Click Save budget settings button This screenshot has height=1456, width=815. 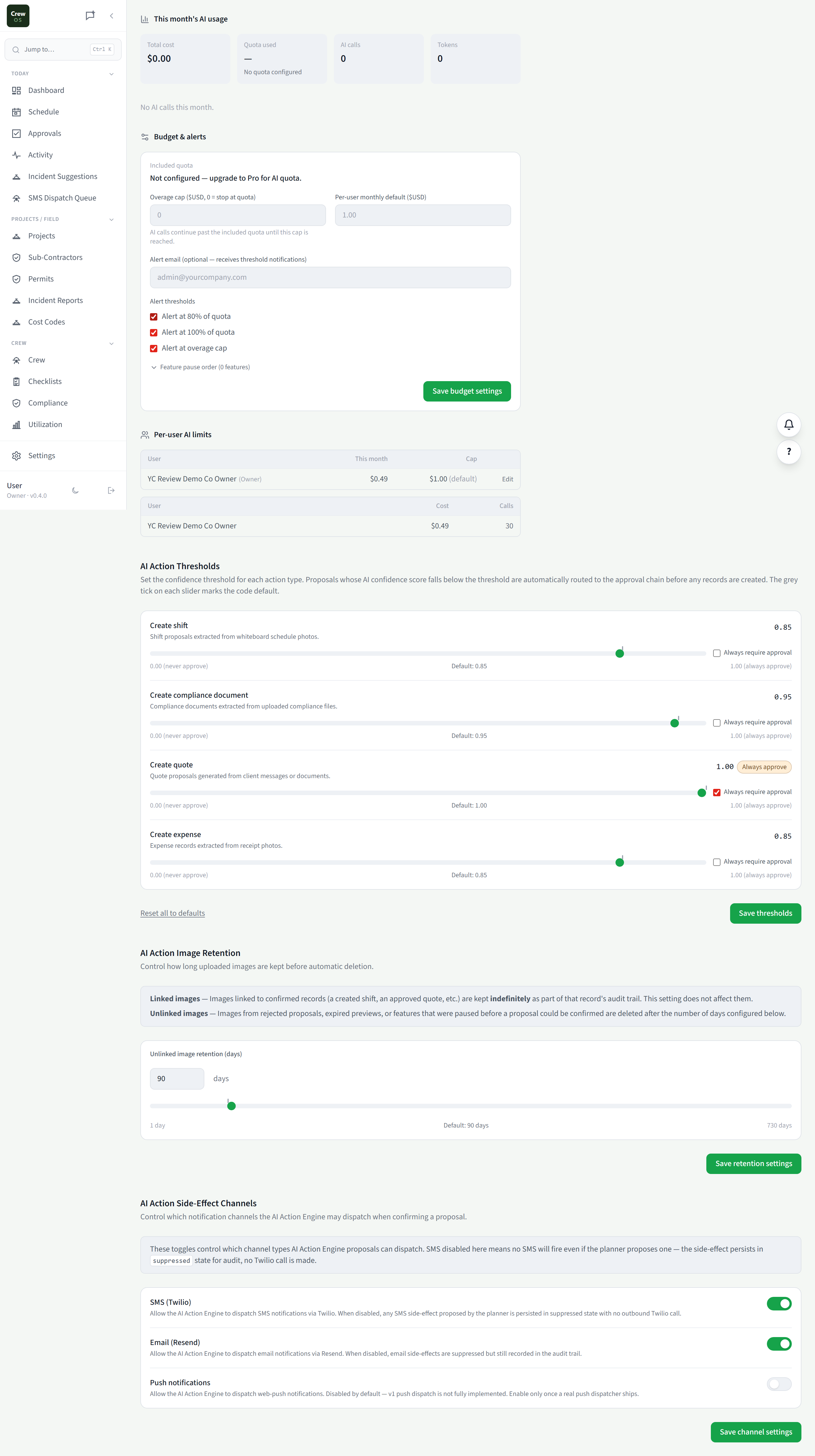[467, 391]
